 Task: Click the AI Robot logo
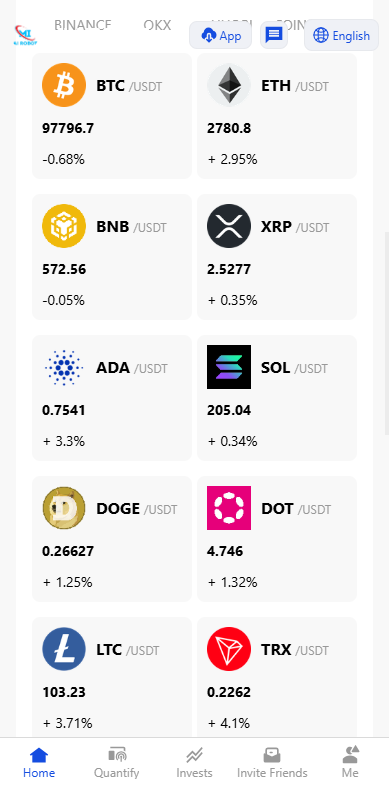point(25,35)
